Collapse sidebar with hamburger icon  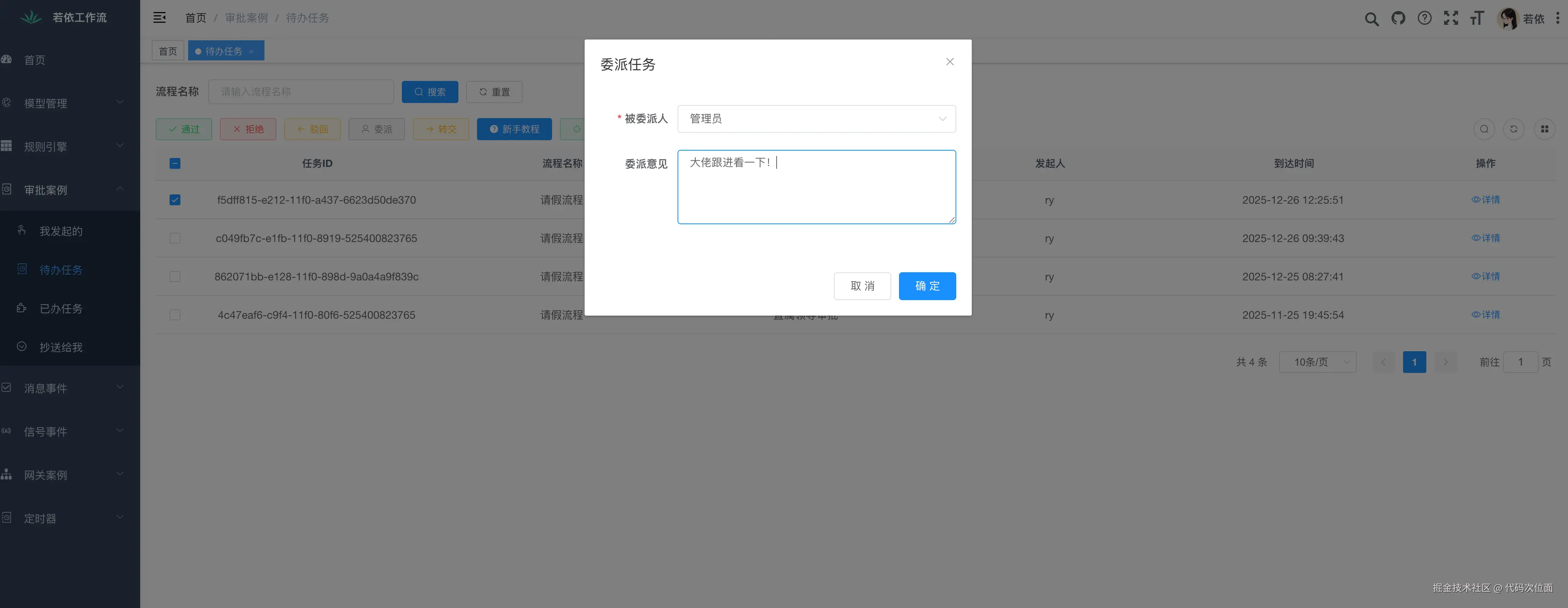[x=160, y=18]
